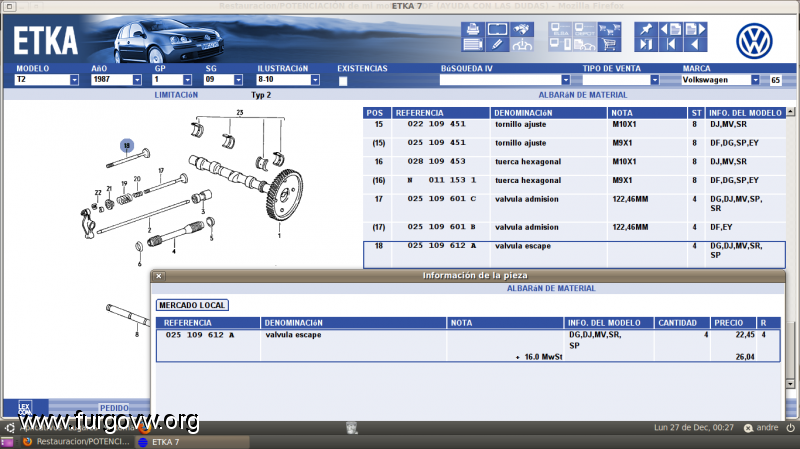800x449 pixels.
Task: Click the clock showing Lun 27 de Dec
Action: [693, 428]
